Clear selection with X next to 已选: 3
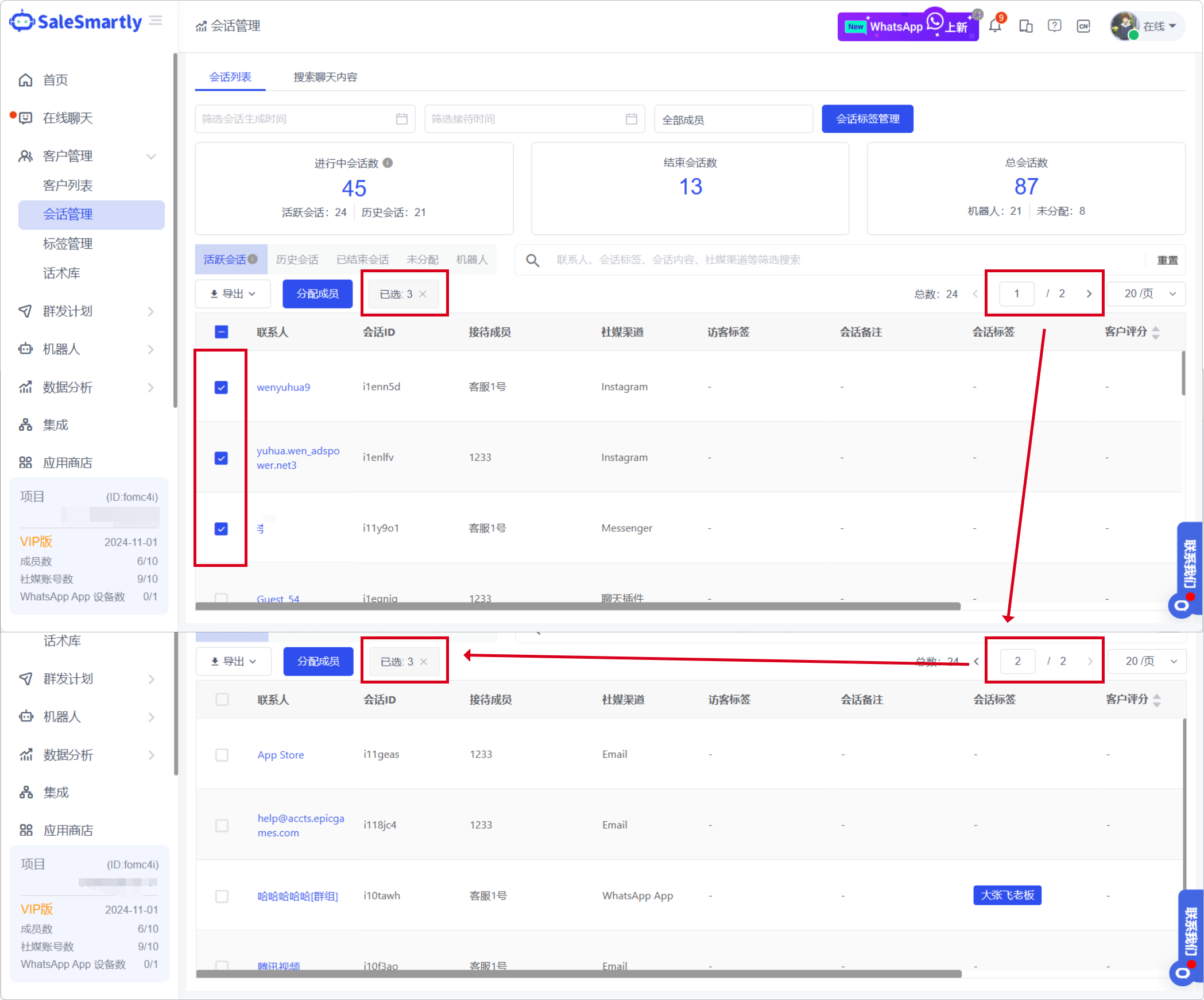 (423, 294)
